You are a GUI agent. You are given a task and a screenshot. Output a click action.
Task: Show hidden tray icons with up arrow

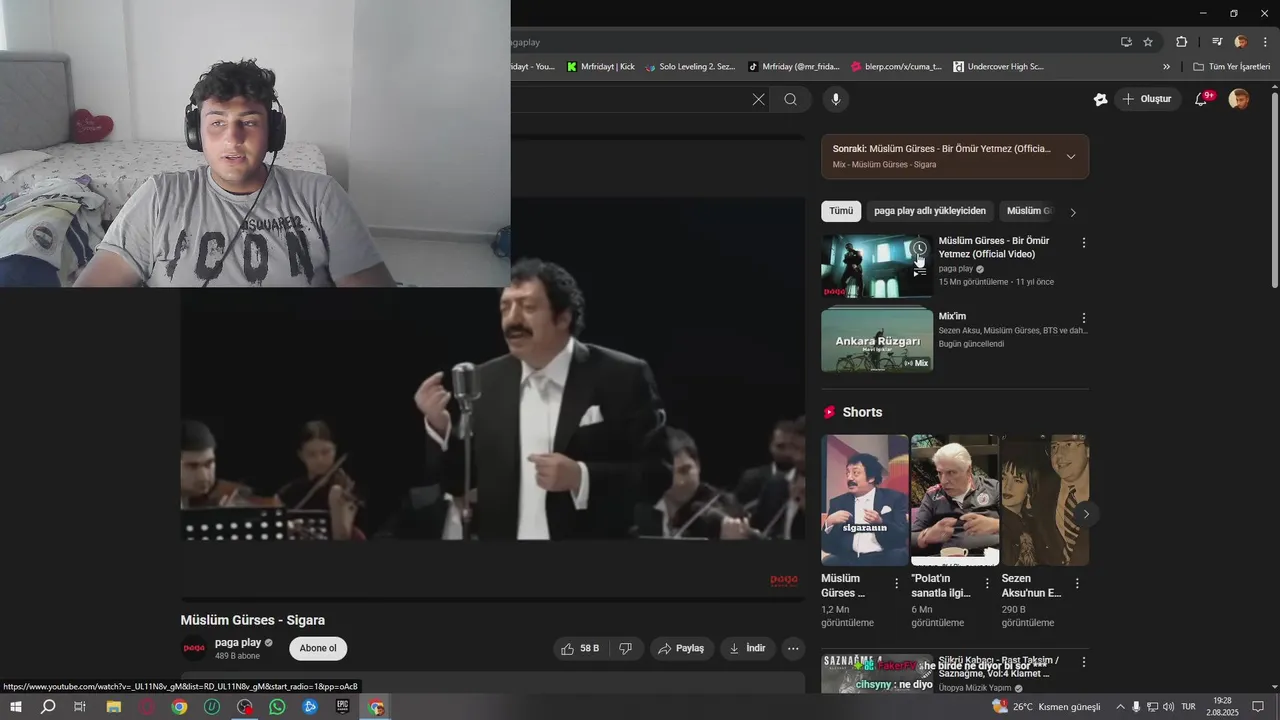click(x=1120, y=707)
